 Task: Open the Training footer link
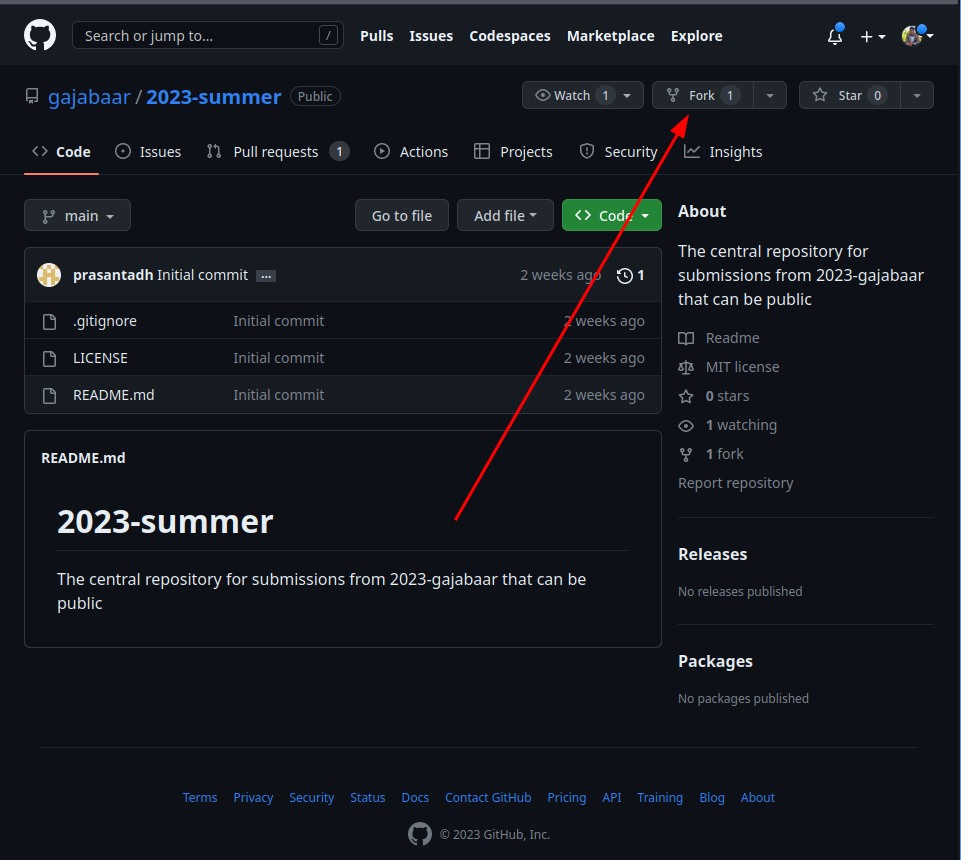659,797
